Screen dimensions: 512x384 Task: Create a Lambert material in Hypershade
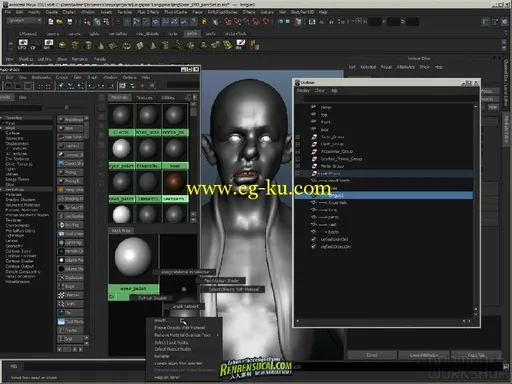[x=70, y=146]
